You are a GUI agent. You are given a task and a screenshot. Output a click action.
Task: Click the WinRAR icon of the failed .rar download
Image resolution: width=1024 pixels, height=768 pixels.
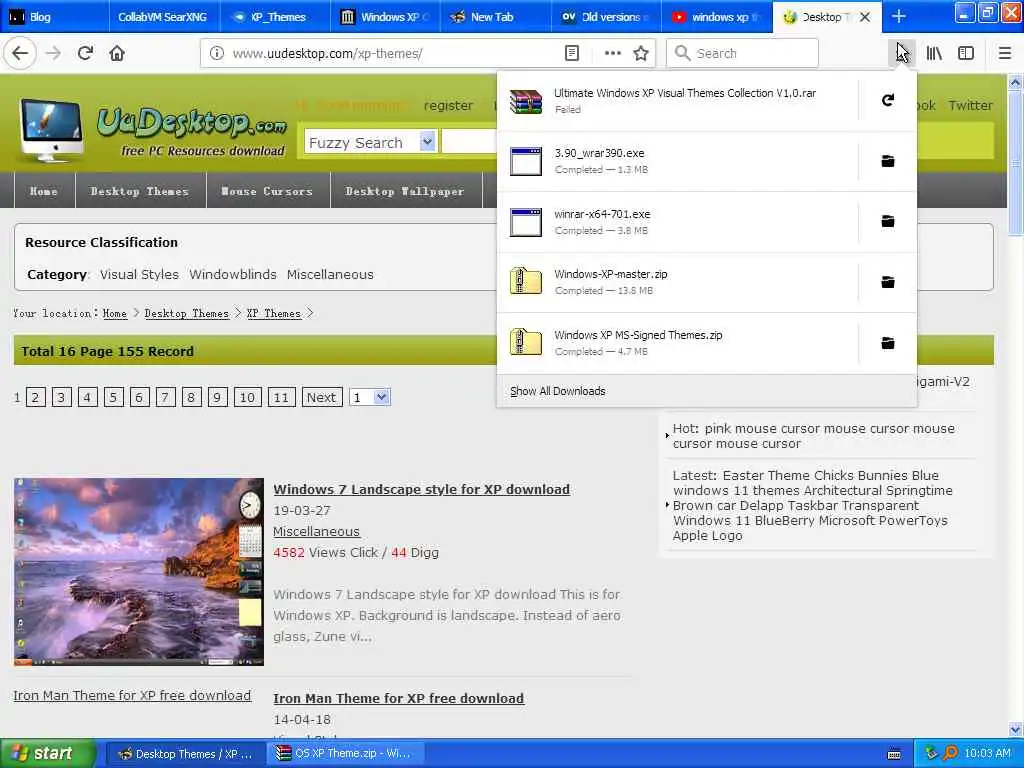(x=526, y=101)
